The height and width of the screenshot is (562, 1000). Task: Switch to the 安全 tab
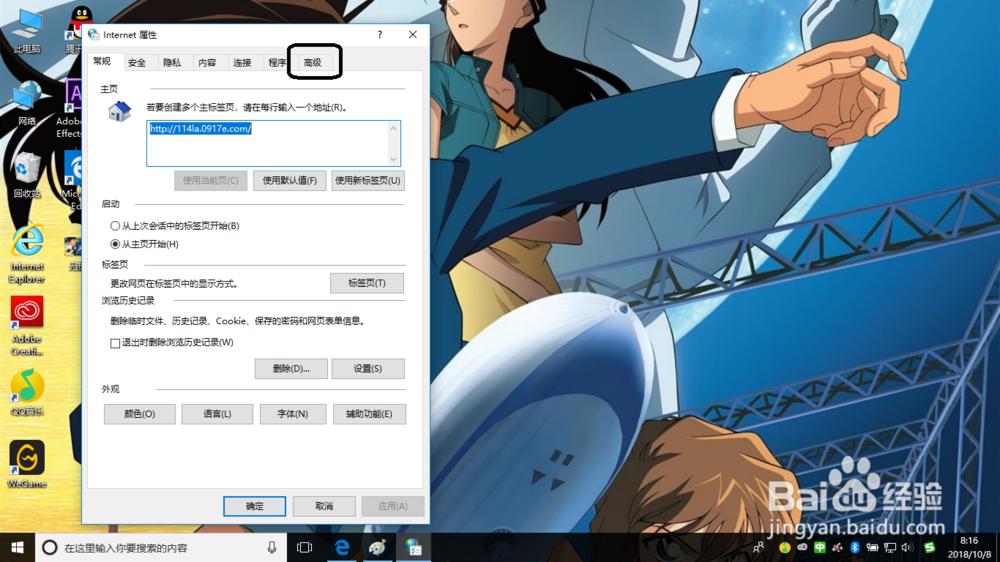click(x=136, y=63)
